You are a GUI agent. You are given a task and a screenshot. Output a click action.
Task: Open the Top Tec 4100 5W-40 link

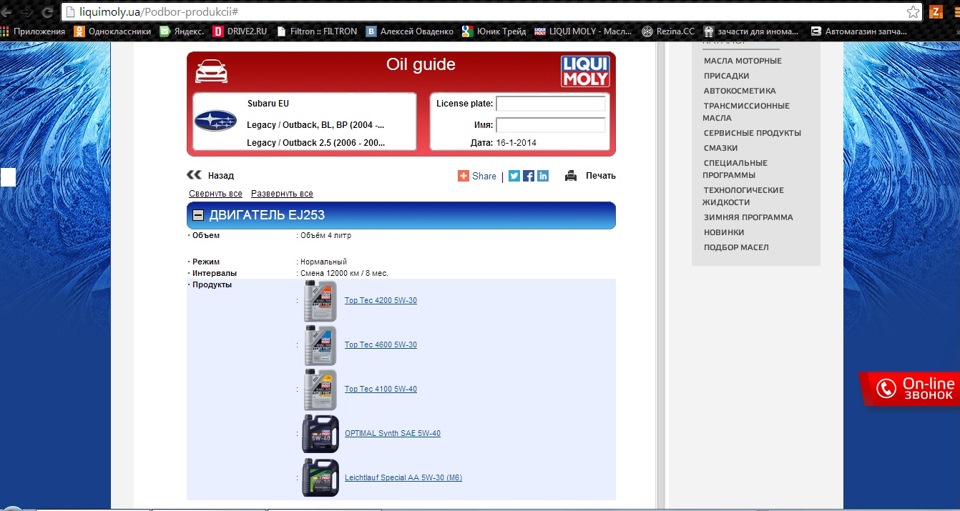point(381,389)
